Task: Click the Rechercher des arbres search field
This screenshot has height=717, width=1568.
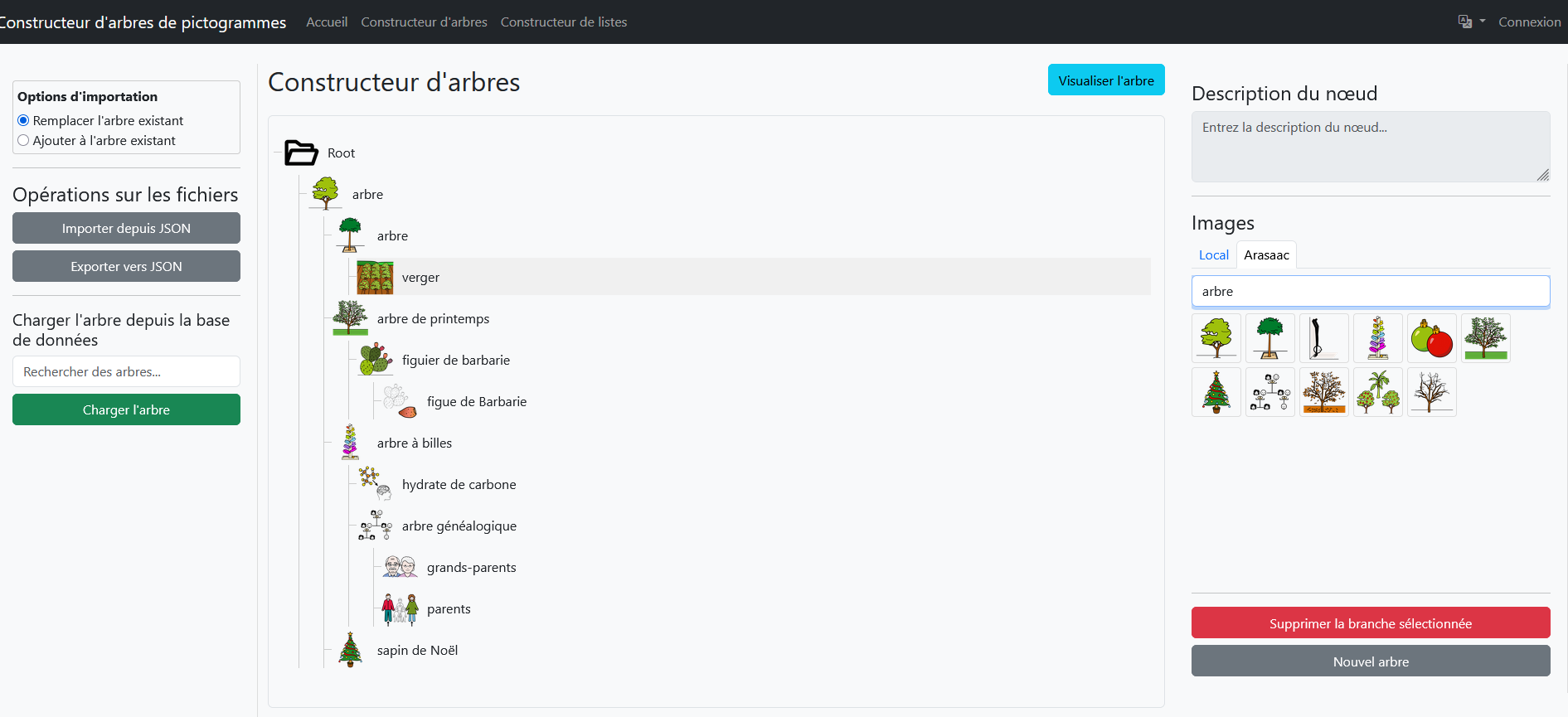Action: 126,371
